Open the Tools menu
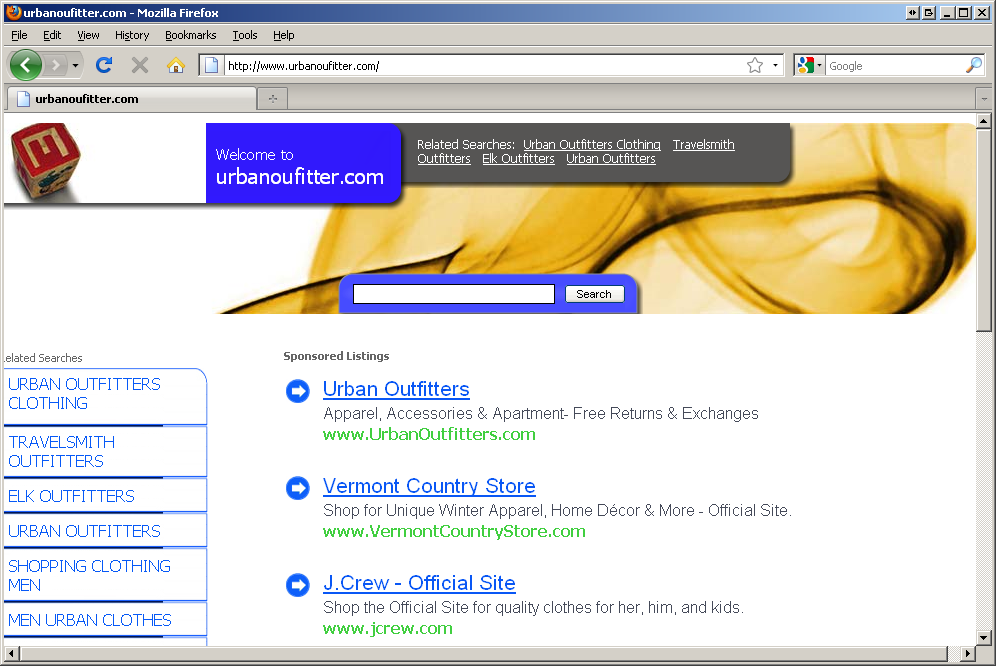The image size is (996, 666). click(x=245, y=35)
